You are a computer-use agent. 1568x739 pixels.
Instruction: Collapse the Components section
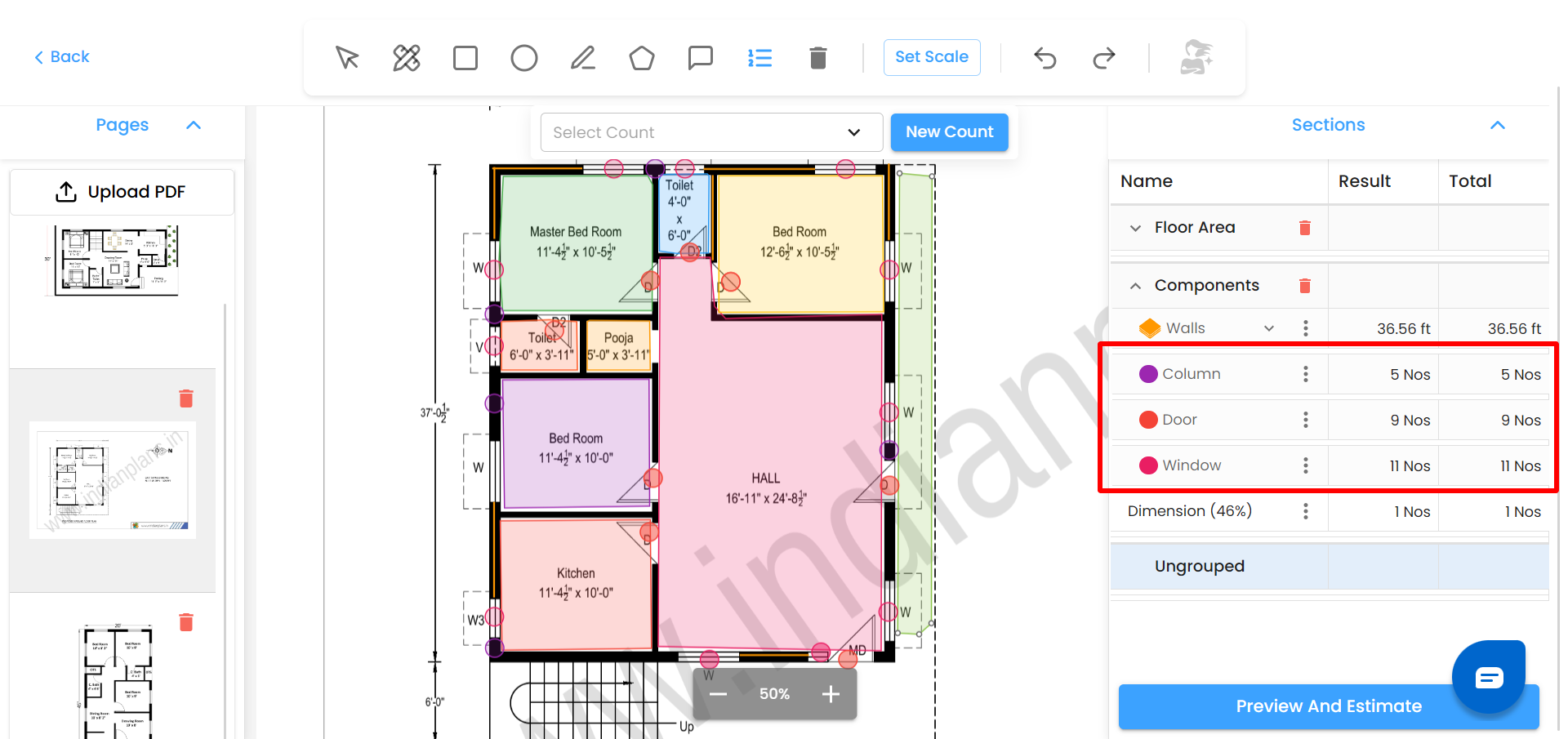coord(1135,286)
